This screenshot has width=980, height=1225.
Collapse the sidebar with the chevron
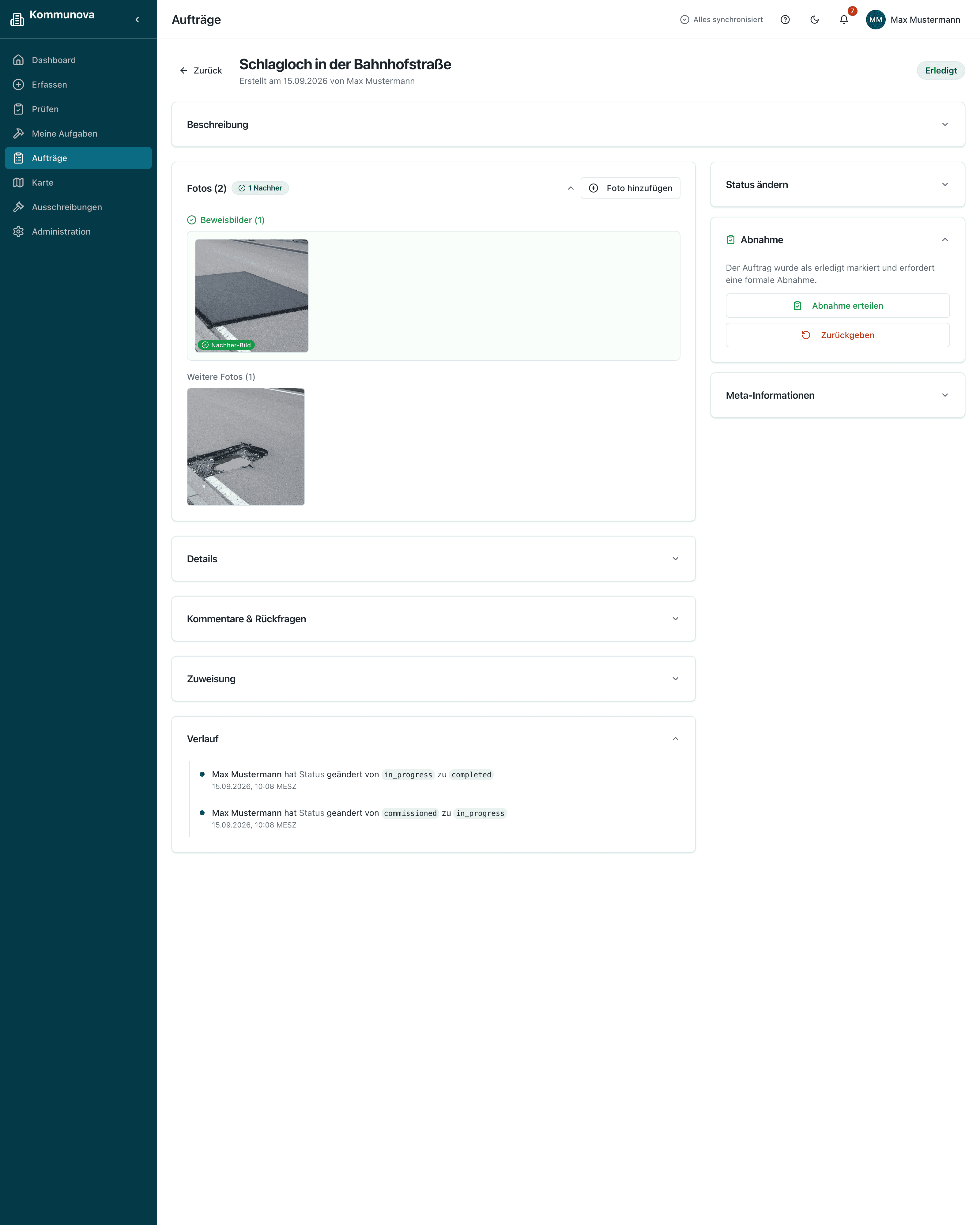click(x=137, y=19)
